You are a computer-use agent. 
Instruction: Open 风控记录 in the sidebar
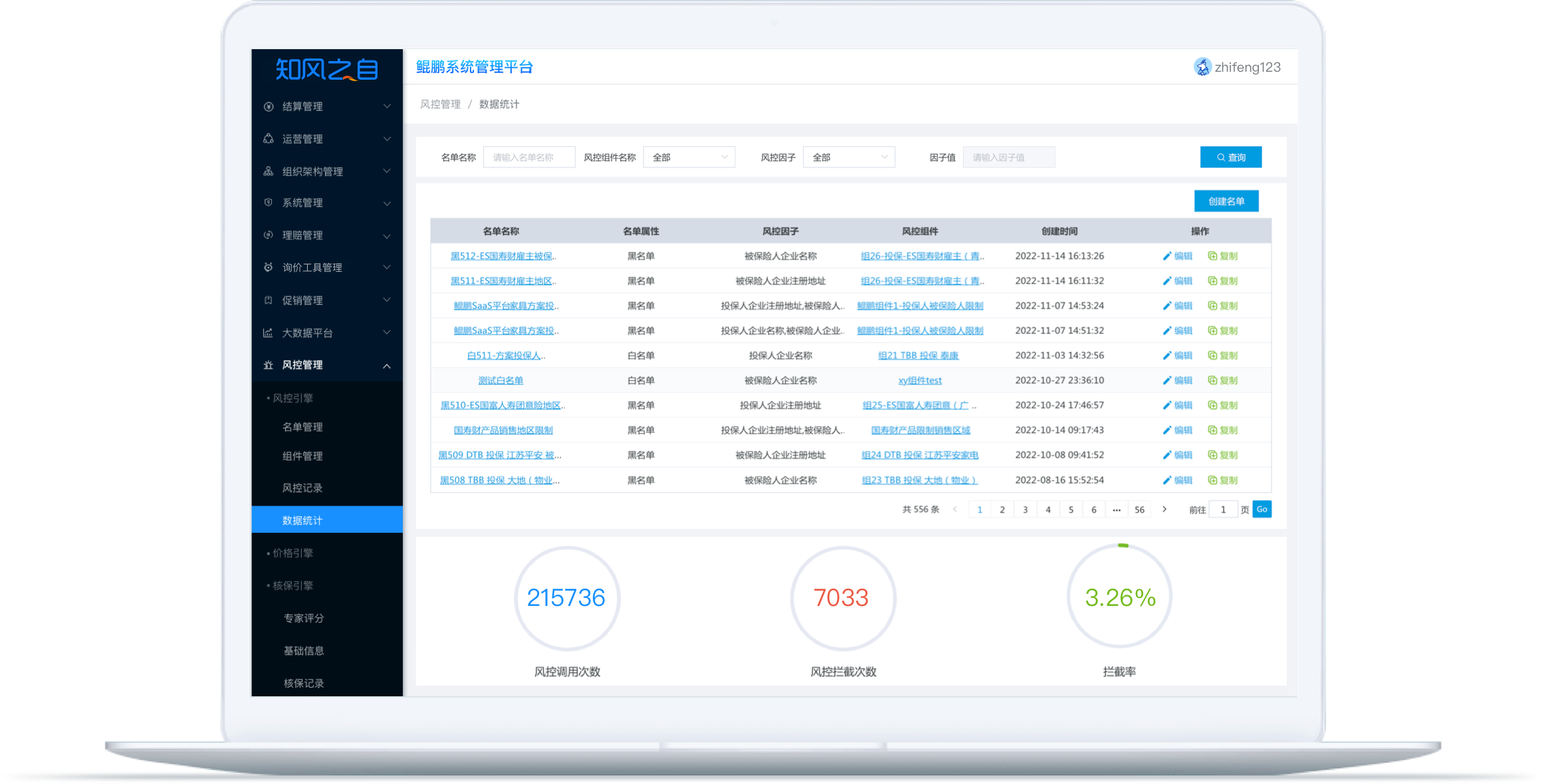[302, 488]
